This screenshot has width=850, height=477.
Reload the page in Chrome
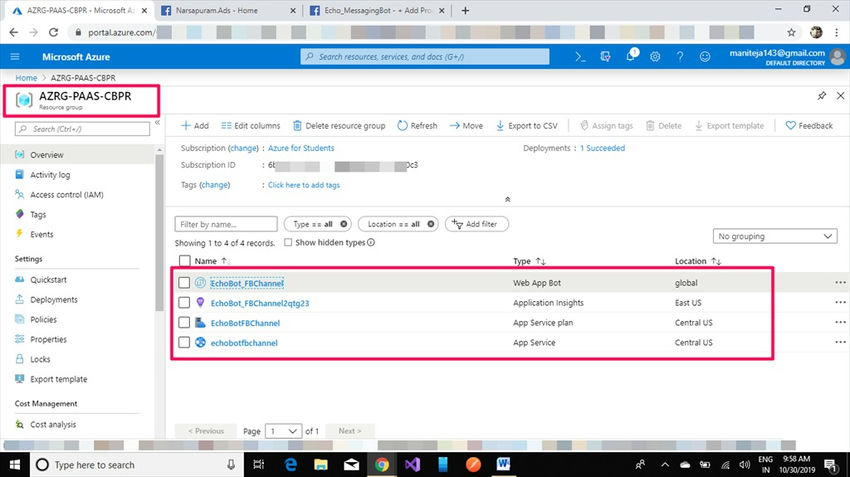pyautogui.click(x=53, y=33)
